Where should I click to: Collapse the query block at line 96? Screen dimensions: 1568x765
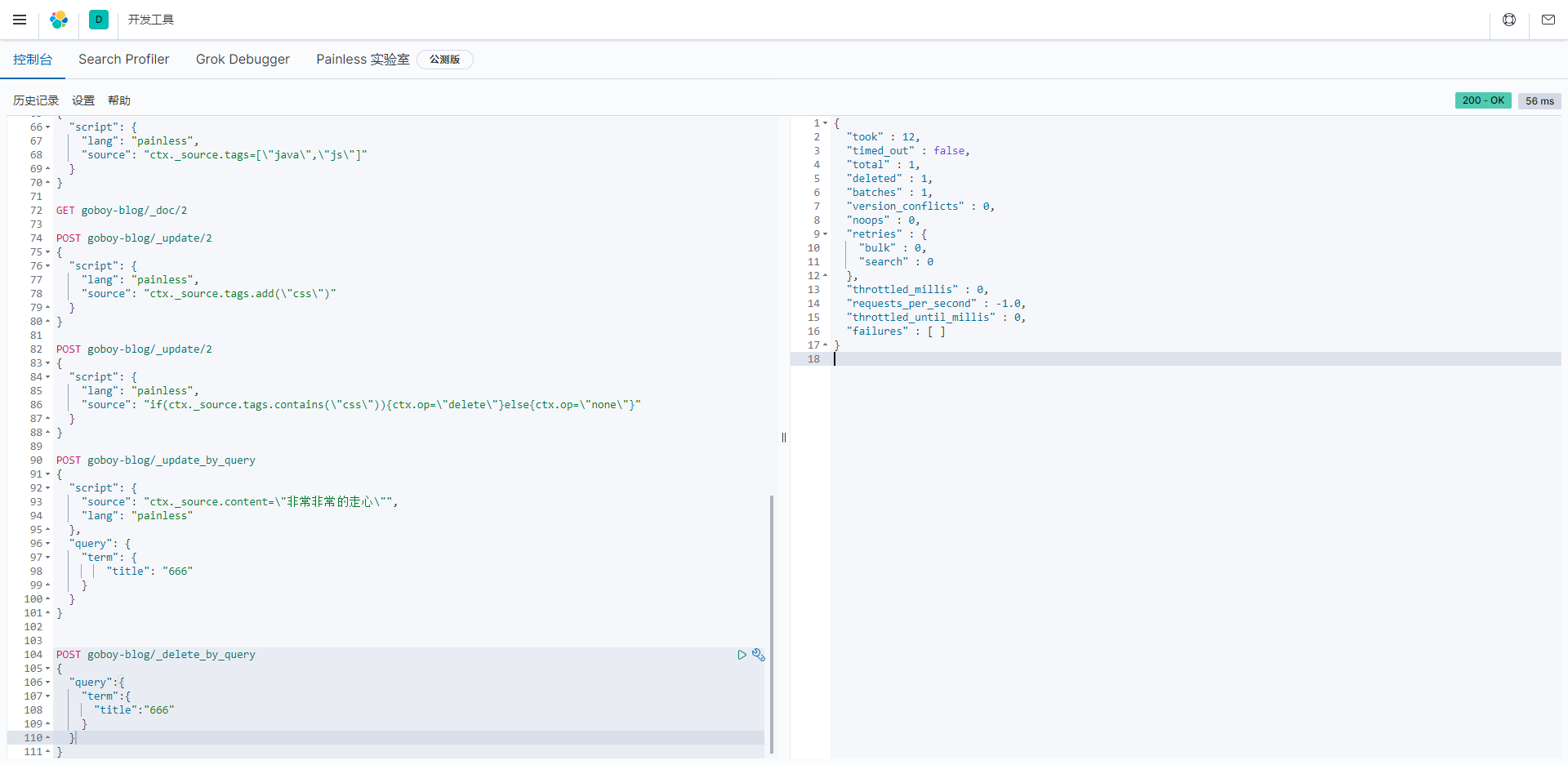tap(47, 544)
